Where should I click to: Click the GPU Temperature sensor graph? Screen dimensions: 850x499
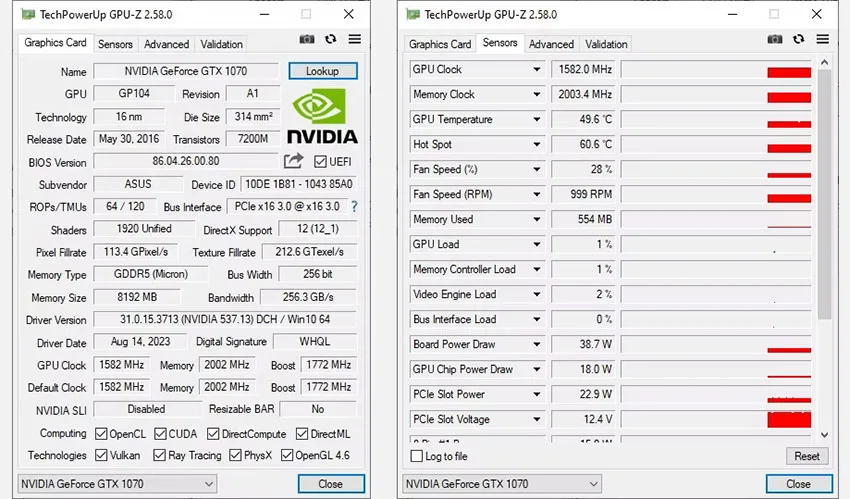pyautogui.click(x=716, y=119)
